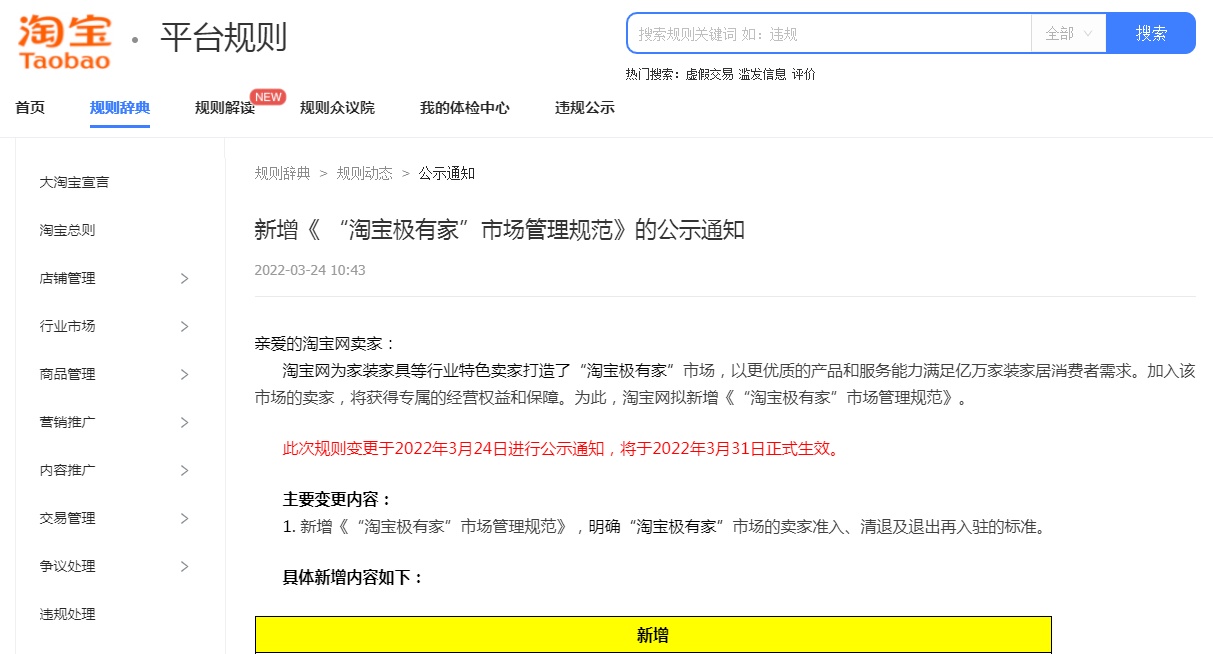
Task: Click the Taobao logo
Action: [64, 40]
